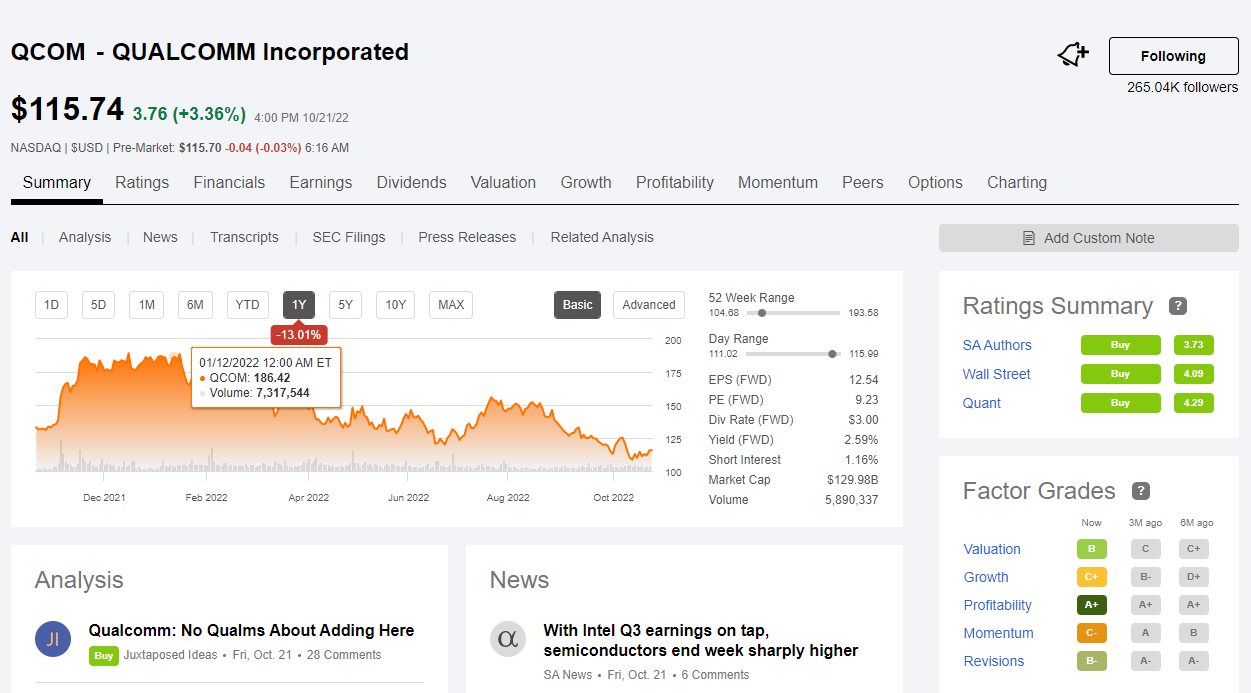Image resolution: width=1251 pixels, height=693 pixels.
Task: Select the Profitability tab
Action: [x=675, y=182]
